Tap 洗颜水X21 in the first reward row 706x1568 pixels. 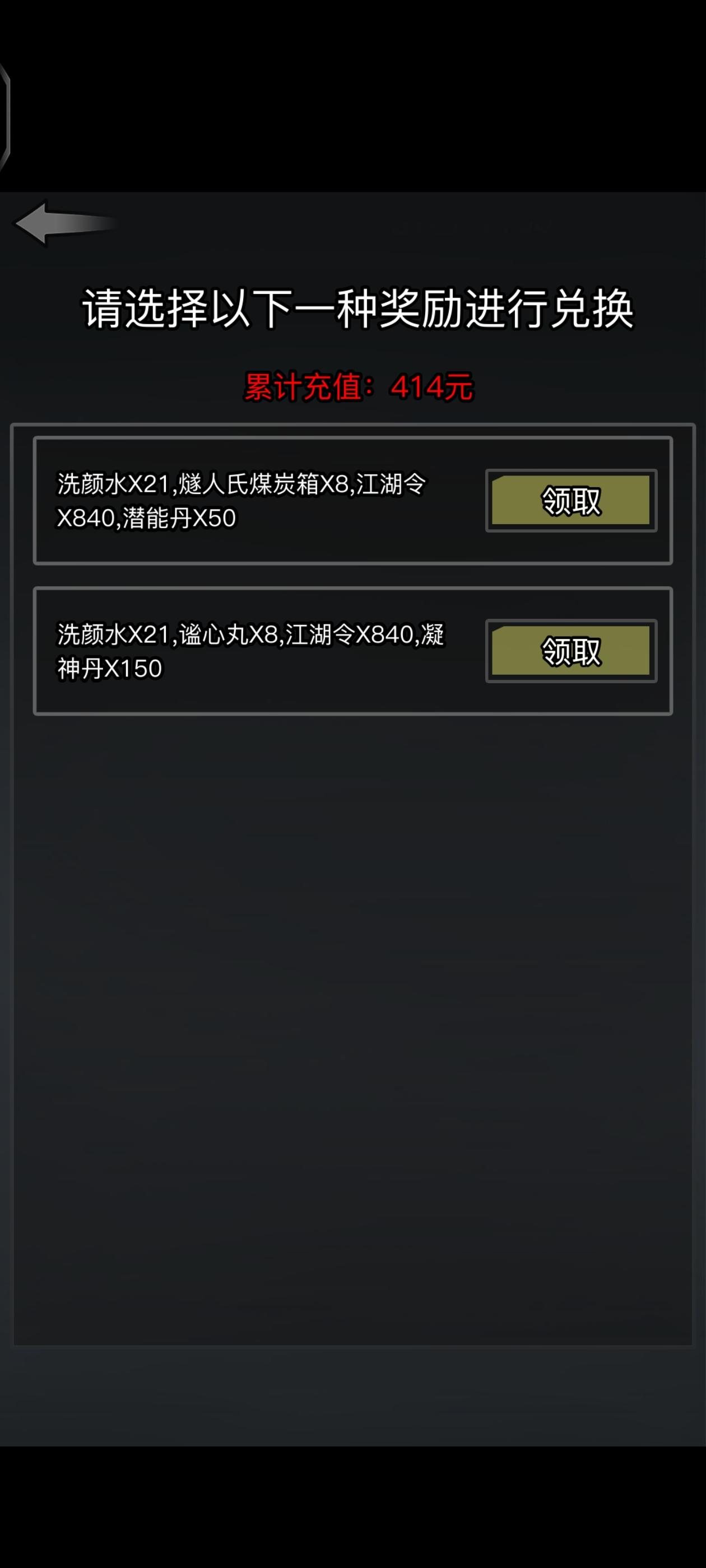point(113,484)
